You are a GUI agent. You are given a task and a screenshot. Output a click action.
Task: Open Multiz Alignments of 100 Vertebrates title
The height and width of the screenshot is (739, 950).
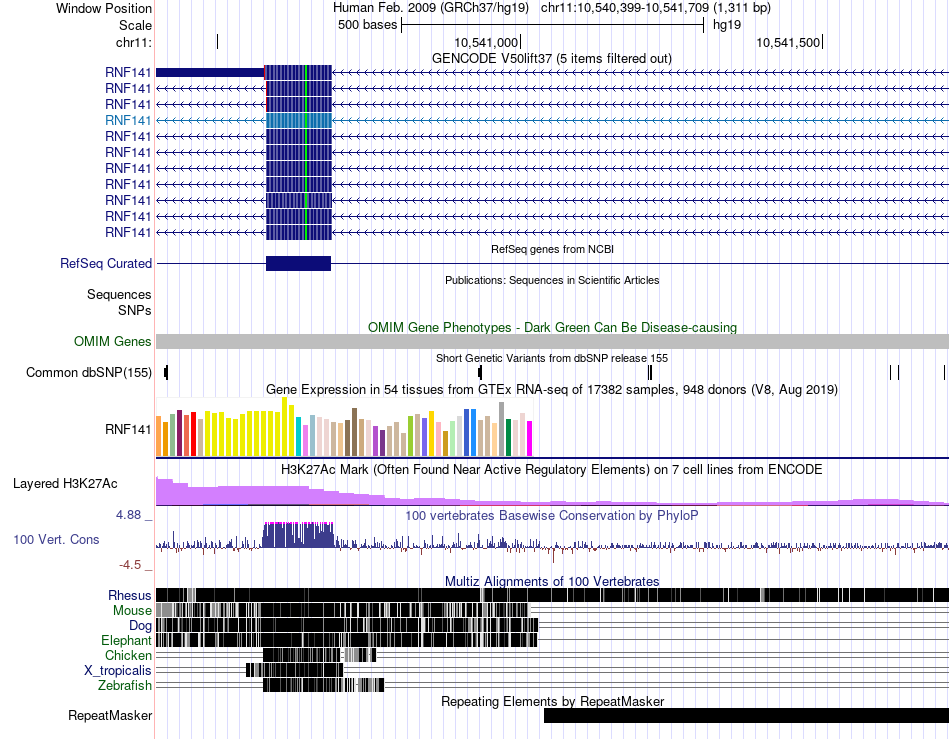(552, 582)
